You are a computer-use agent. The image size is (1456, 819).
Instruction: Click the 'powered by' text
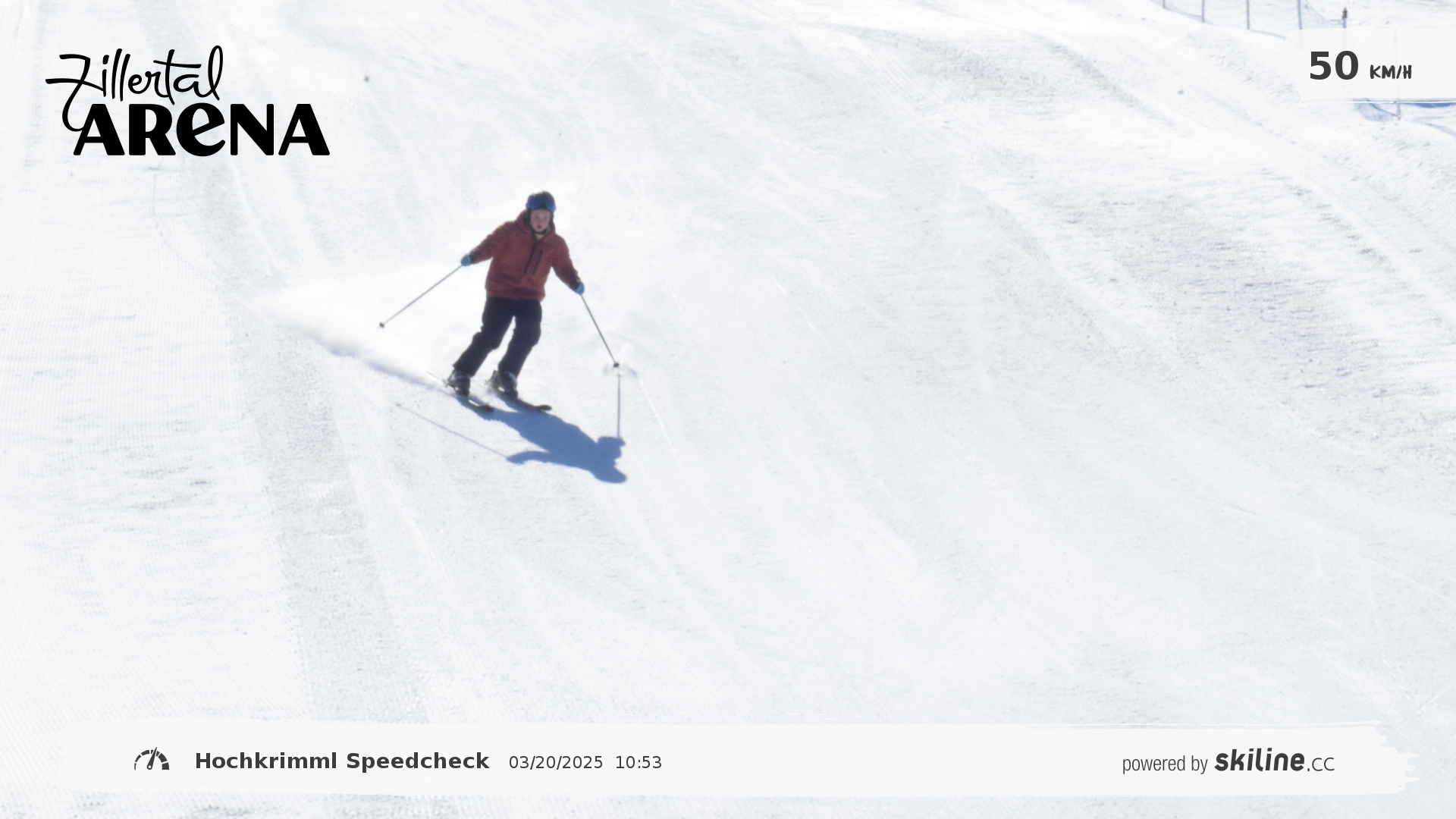click(1165, 764)
